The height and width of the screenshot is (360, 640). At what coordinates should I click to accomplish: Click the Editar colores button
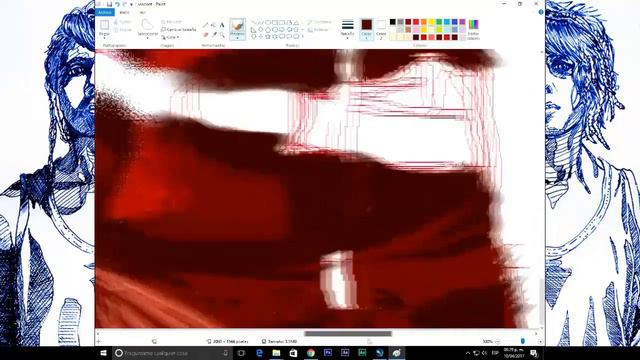473,29
